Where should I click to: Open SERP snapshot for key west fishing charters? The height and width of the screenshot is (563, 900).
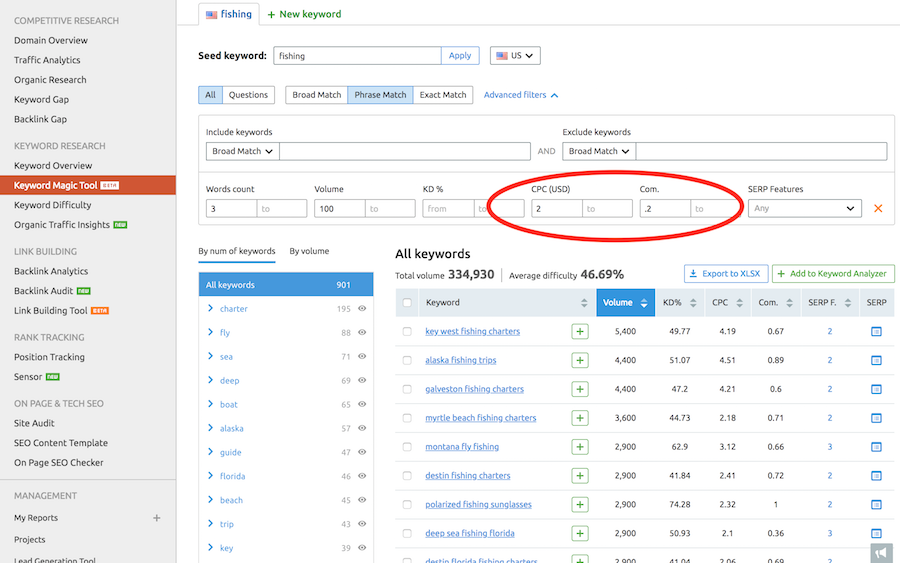[876, 331]
